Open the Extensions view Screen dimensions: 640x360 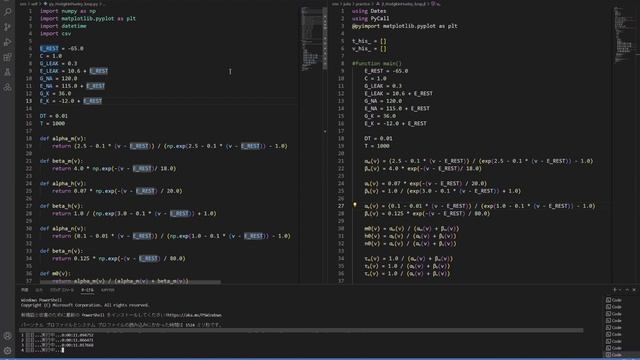(7, 57)
